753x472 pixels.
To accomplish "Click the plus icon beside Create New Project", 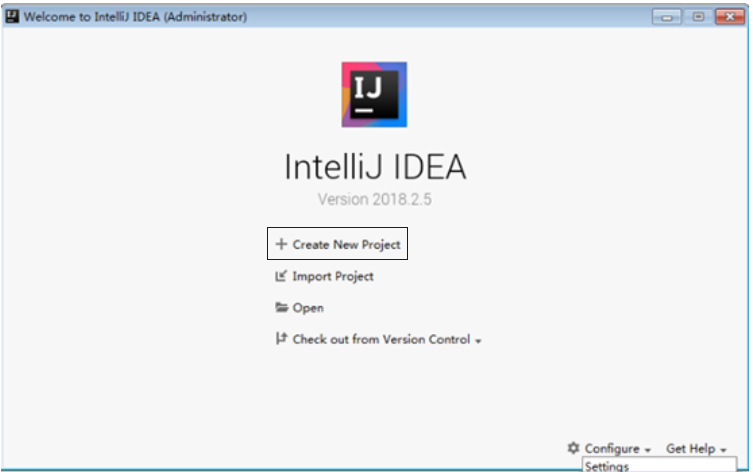I will click(x=281, y=244).
